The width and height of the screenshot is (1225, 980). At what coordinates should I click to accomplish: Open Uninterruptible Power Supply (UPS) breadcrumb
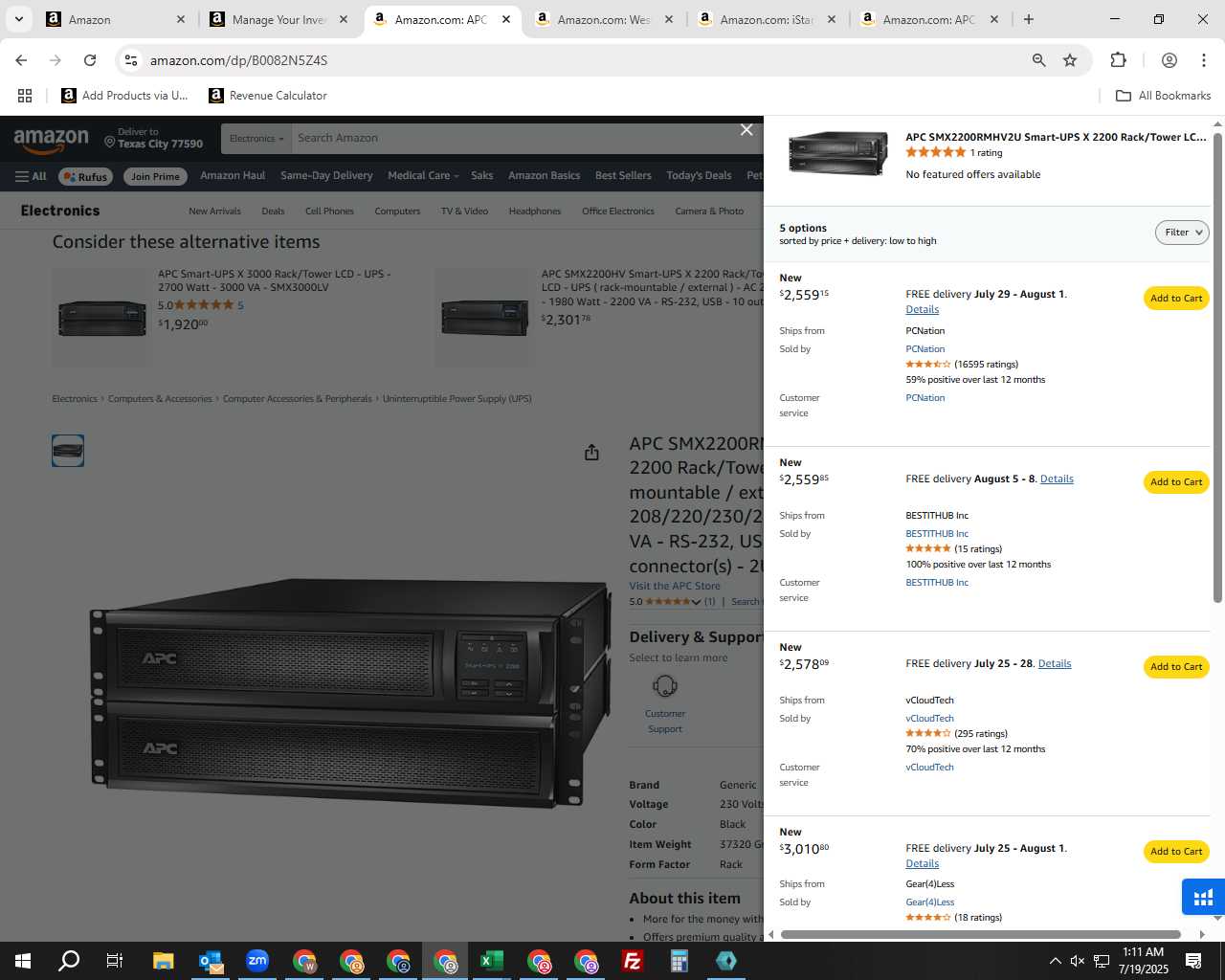coord(457,399)
